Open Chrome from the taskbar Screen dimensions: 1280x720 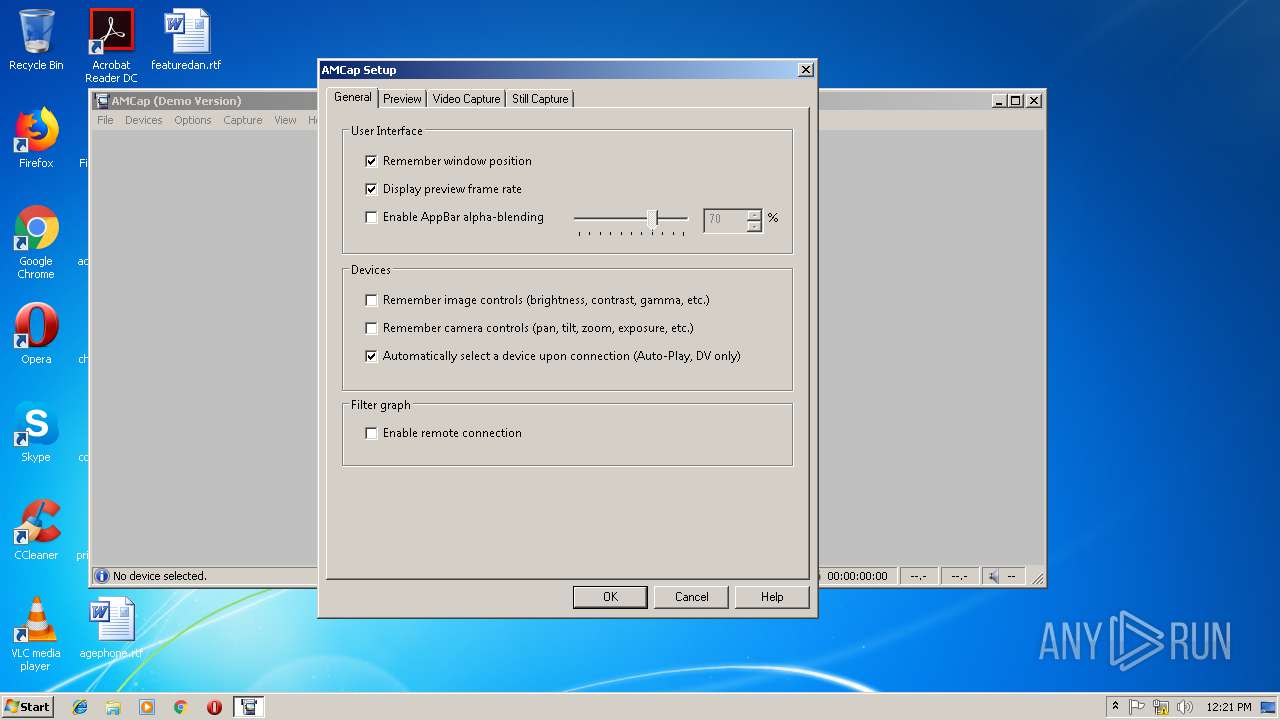181,707
